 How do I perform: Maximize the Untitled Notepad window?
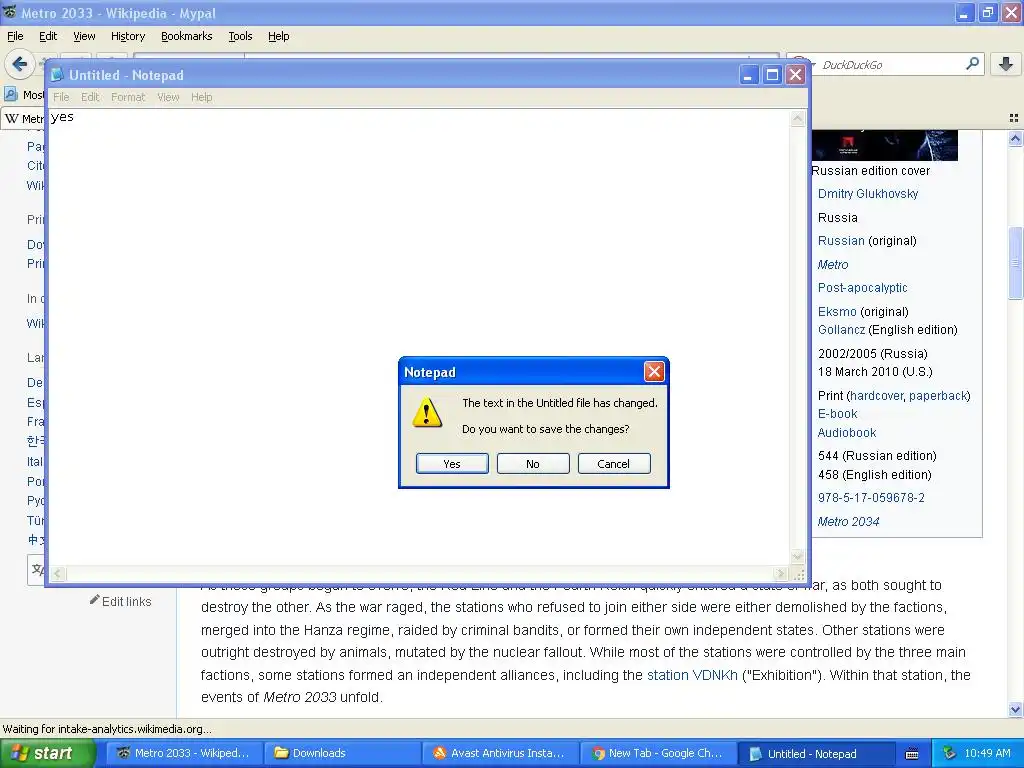click(x=772, y=74)
